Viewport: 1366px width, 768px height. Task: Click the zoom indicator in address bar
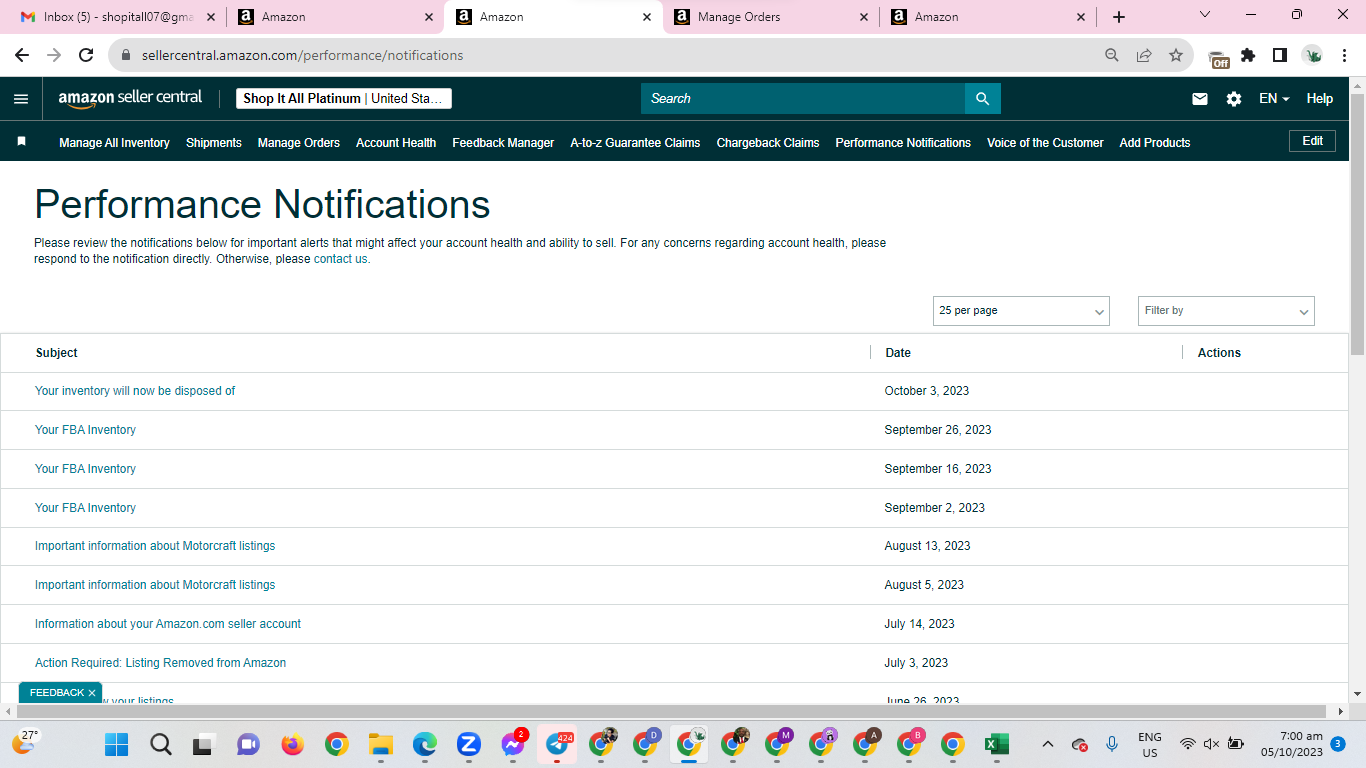(x=1112, y=56)
